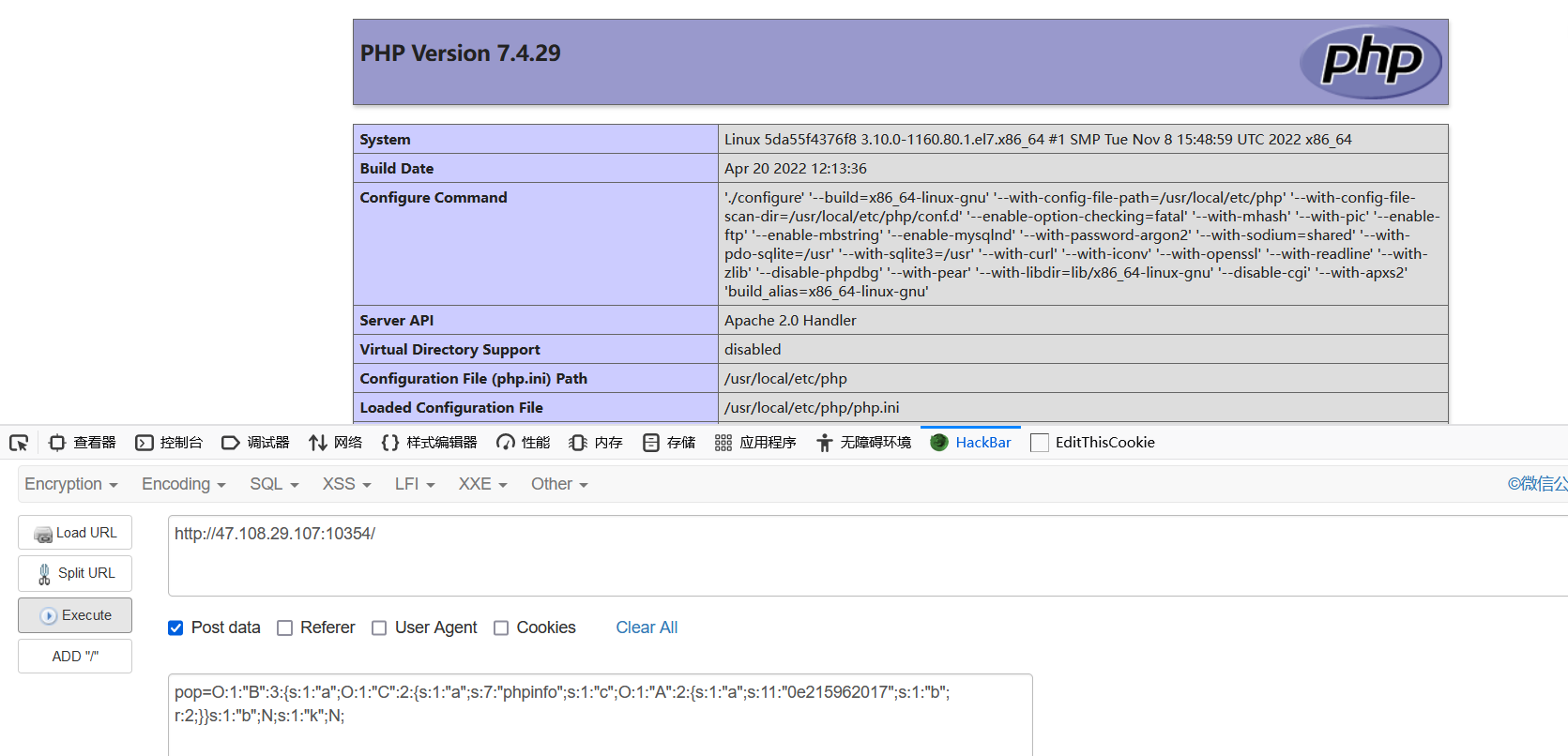Switch to the HackBar tab

point(971,443)
